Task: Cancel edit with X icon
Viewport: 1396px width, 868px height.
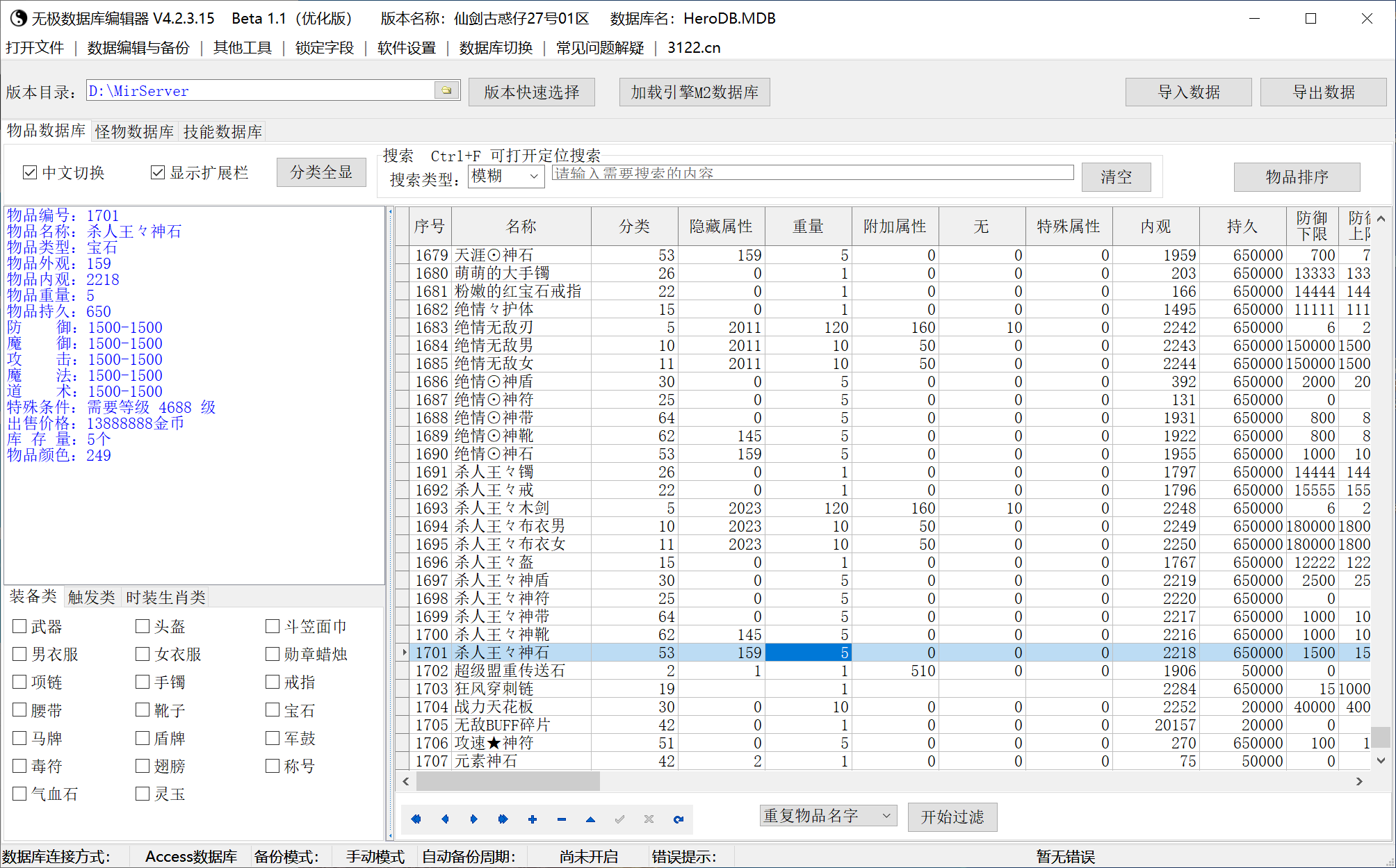Action: click(649, 819)
